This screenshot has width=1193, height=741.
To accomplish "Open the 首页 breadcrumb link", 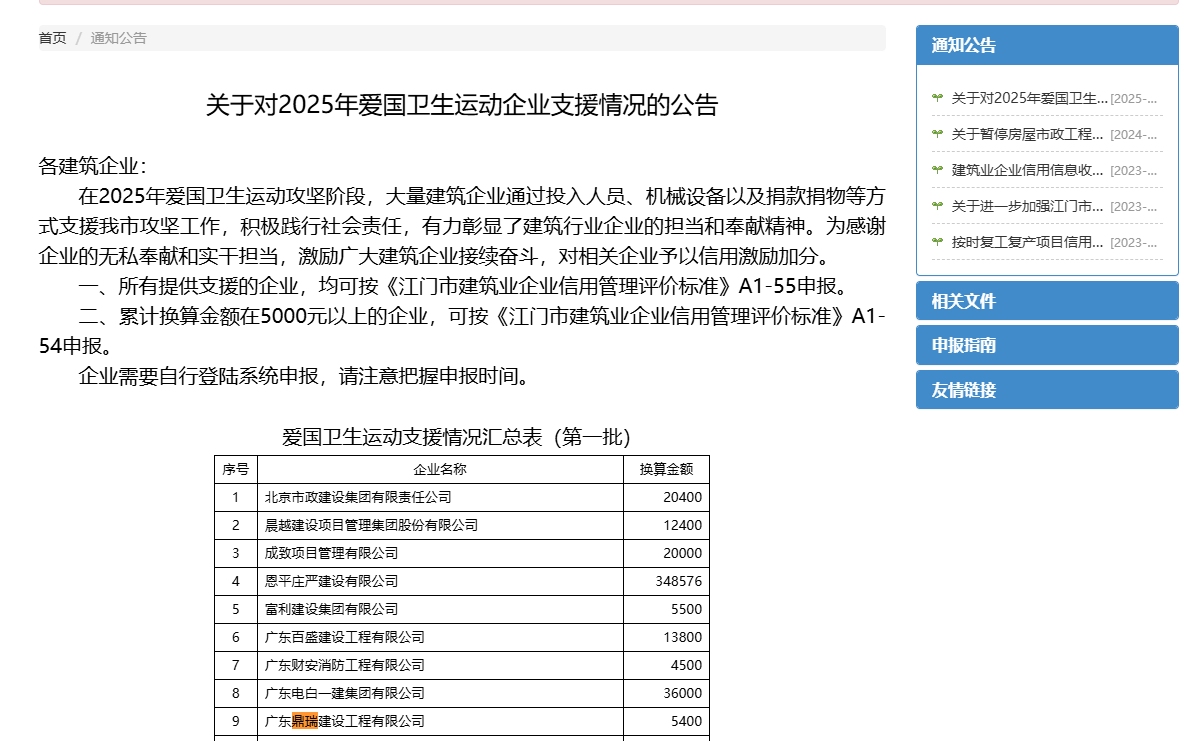I will point(52,38).
